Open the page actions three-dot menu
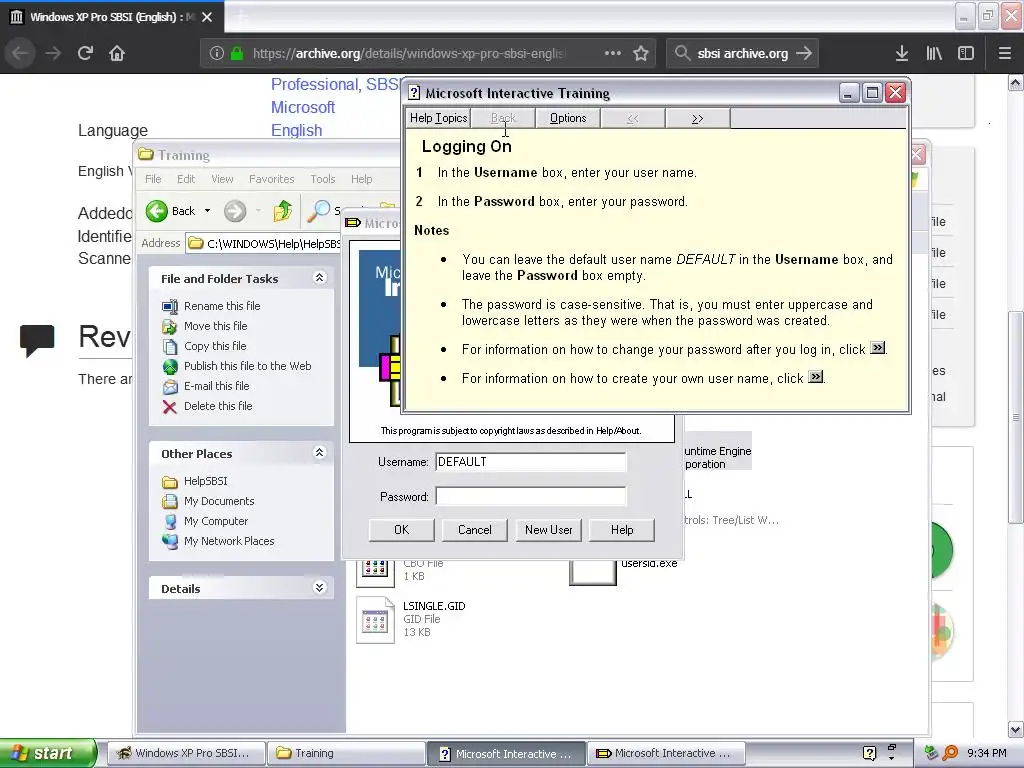Screen dimensions: 1024x768 613,53
